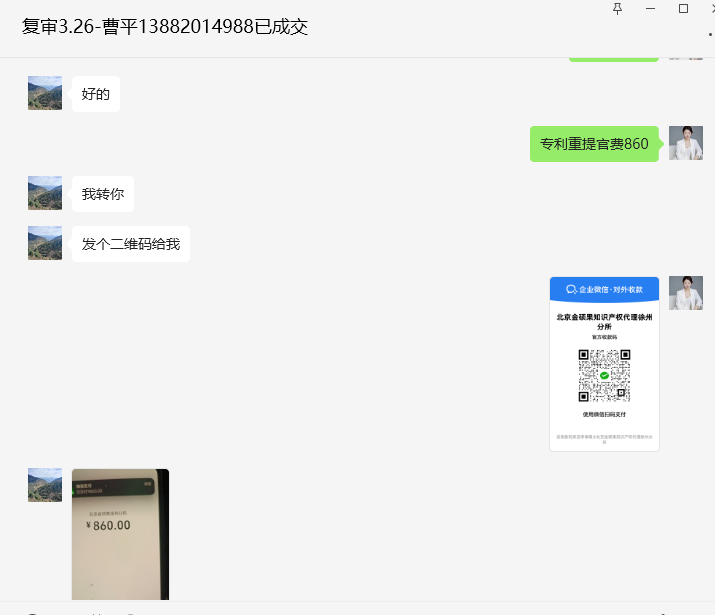Open the 860.00 payment screenshot image
This screenshot has height=615, width=715.
point(120,534)
